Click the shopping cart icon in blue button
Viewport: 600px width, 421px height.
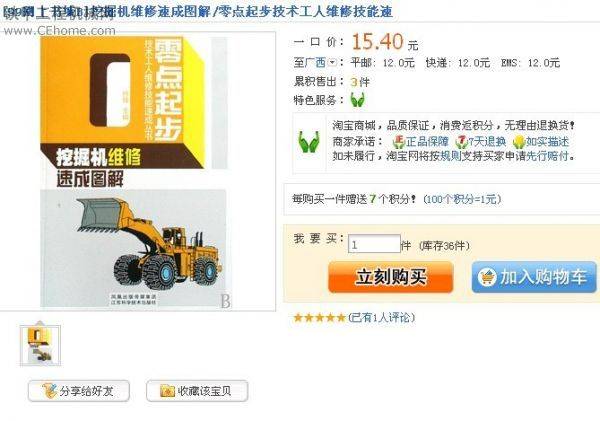pos(487,277)
